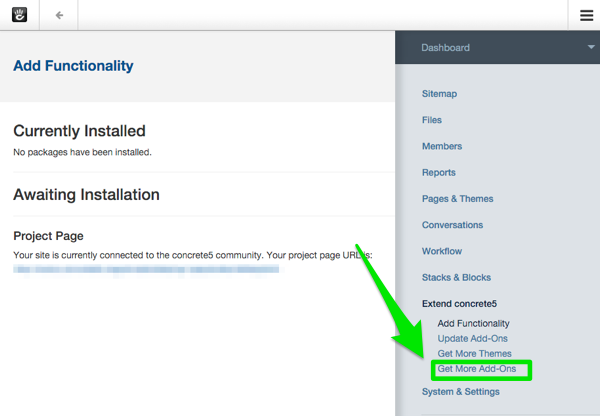Open System & Settings
600x416 pixels.
pyautogui.click(x=461, y=392)
